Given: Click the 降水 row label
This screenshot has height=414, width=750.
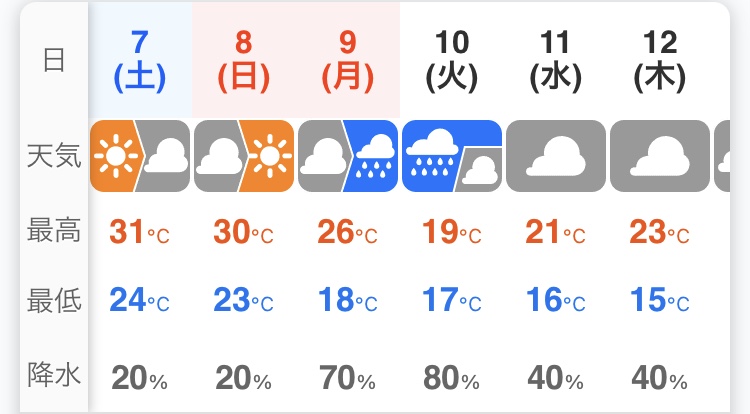Looking at the screenshot, I should tap(54, 374).
